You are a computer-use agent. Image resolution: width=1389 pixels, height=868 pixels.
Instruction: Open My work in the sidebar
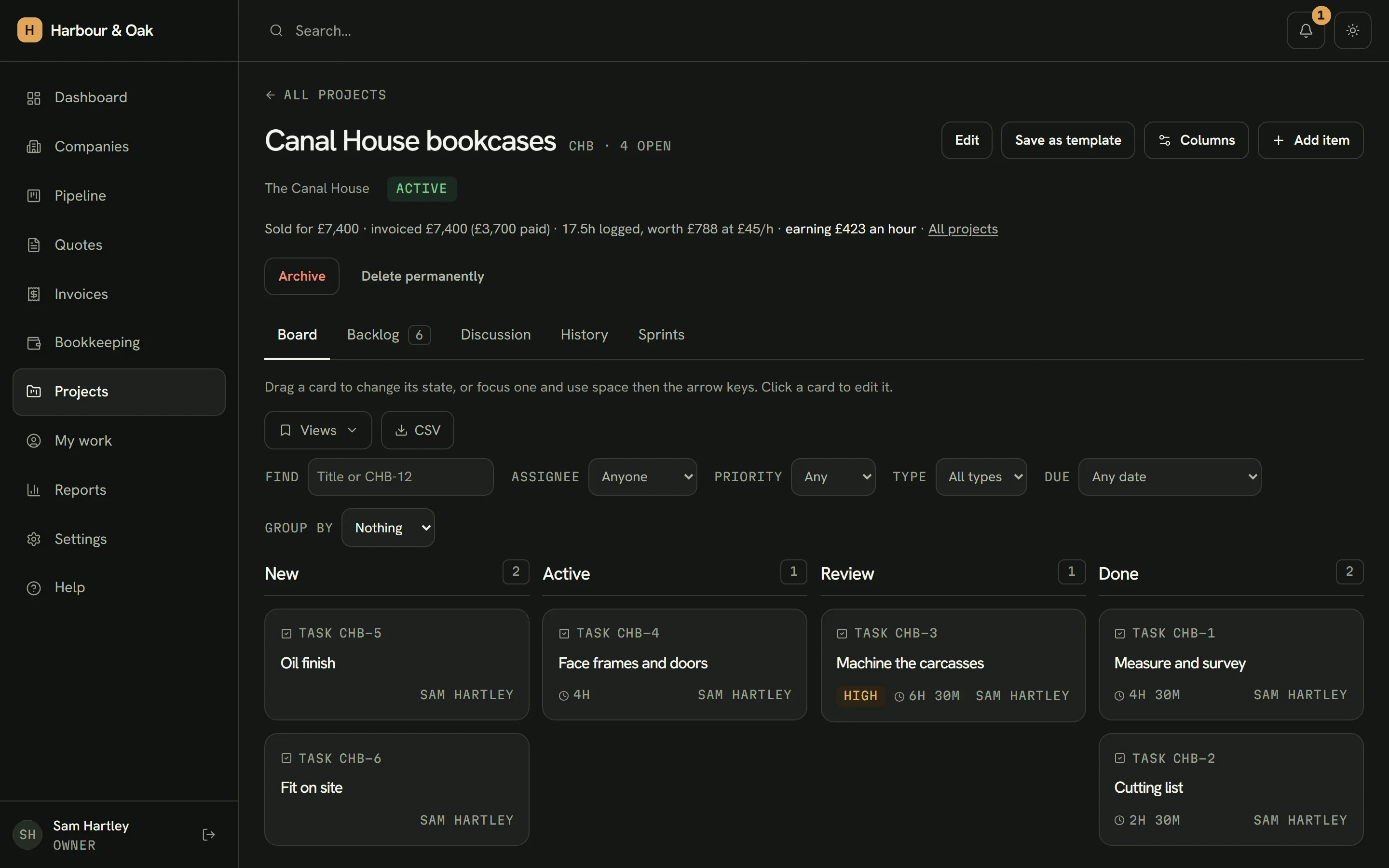tap(119, 440)
